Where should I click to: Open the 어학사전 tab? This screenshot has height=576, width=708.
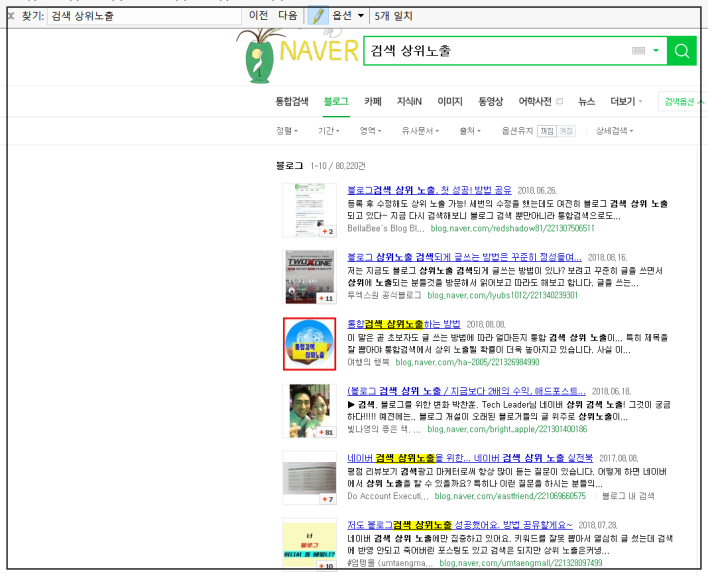click(x=535, y=102)
